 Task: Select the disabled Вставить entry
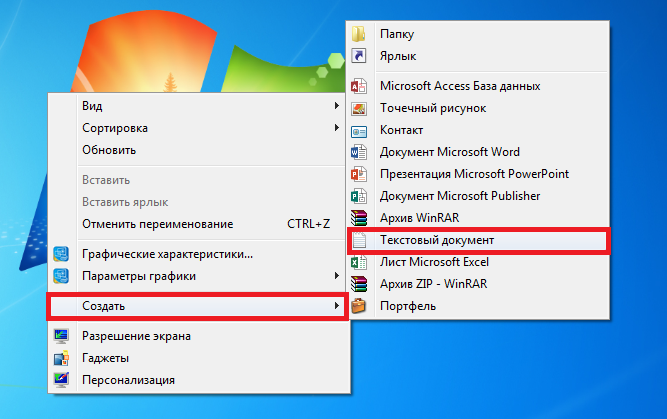pos(198,180)
